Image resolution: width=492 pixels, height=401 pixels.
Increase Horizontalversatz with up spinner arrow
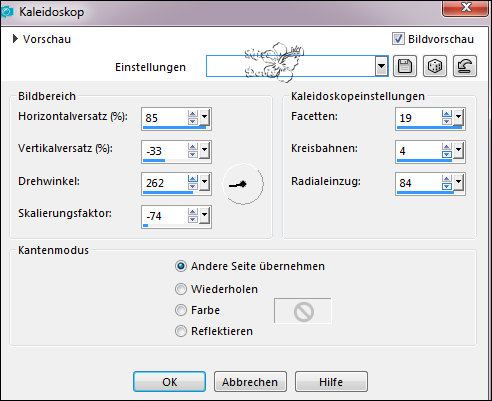click(x=192, y=114)
